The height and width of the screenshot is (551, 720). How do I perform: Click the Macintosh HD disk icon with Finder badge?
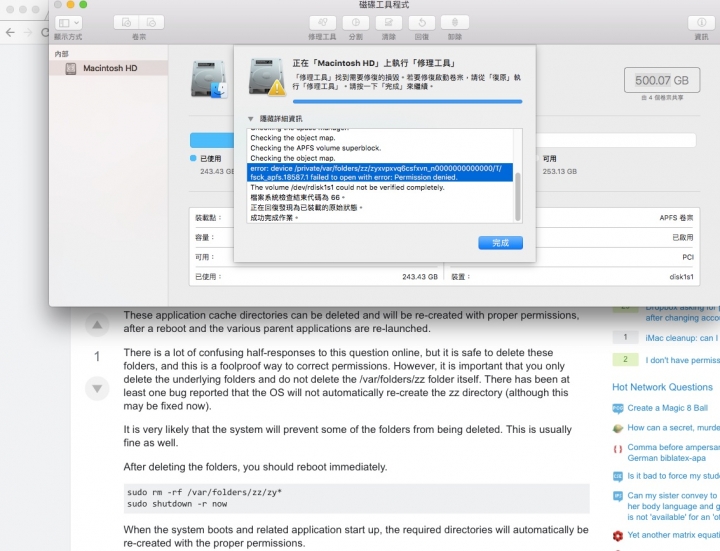click(x=209, y=79)
